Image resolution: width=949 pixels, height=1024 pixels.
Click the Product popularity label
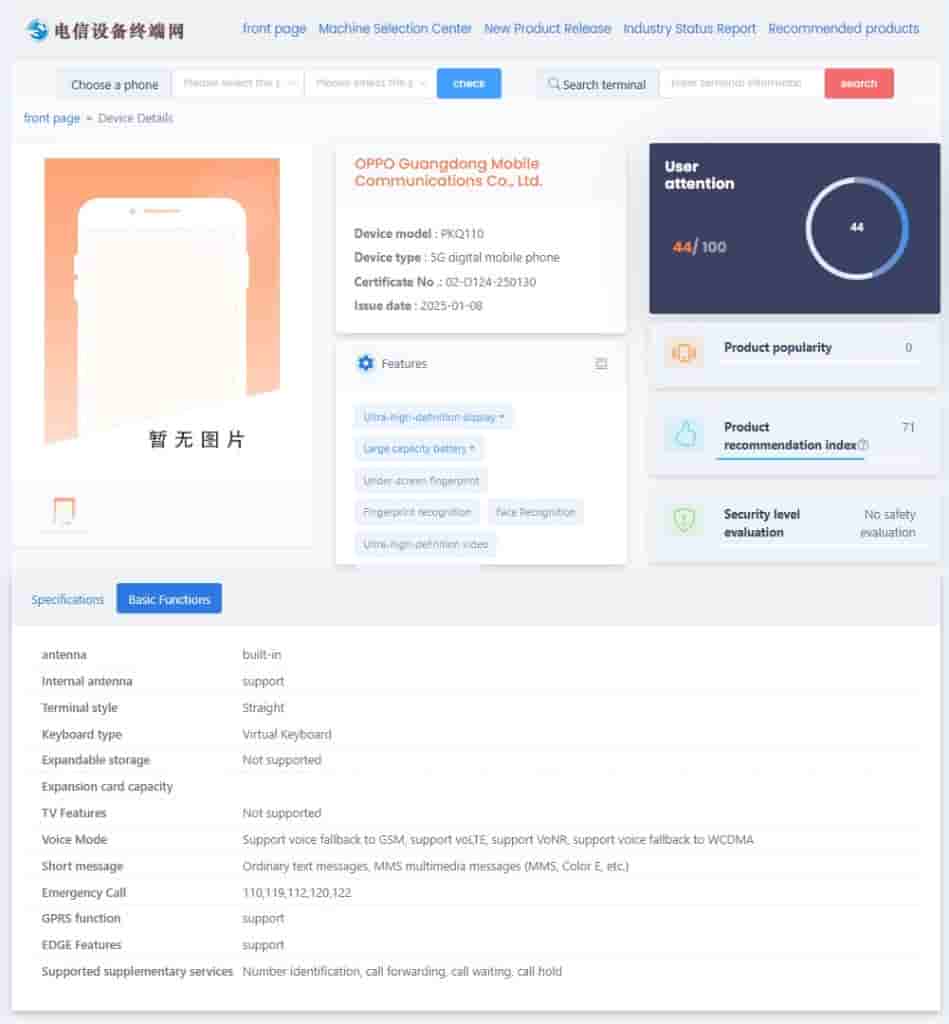(x=777, y=347)
